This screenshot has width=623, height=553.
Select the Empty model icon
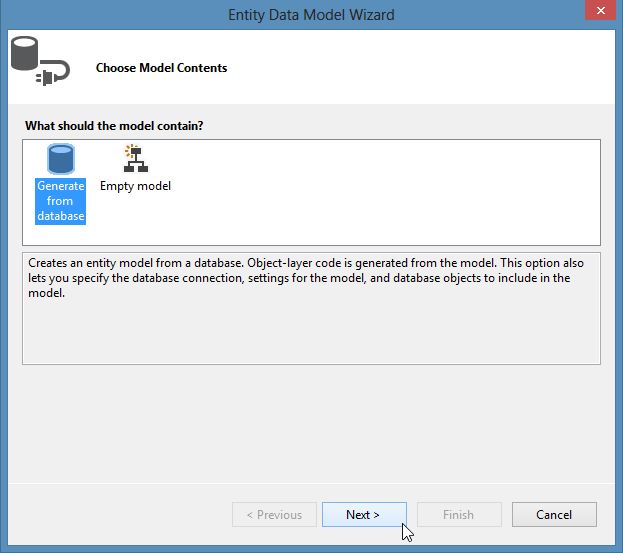[x=135, y=159]
